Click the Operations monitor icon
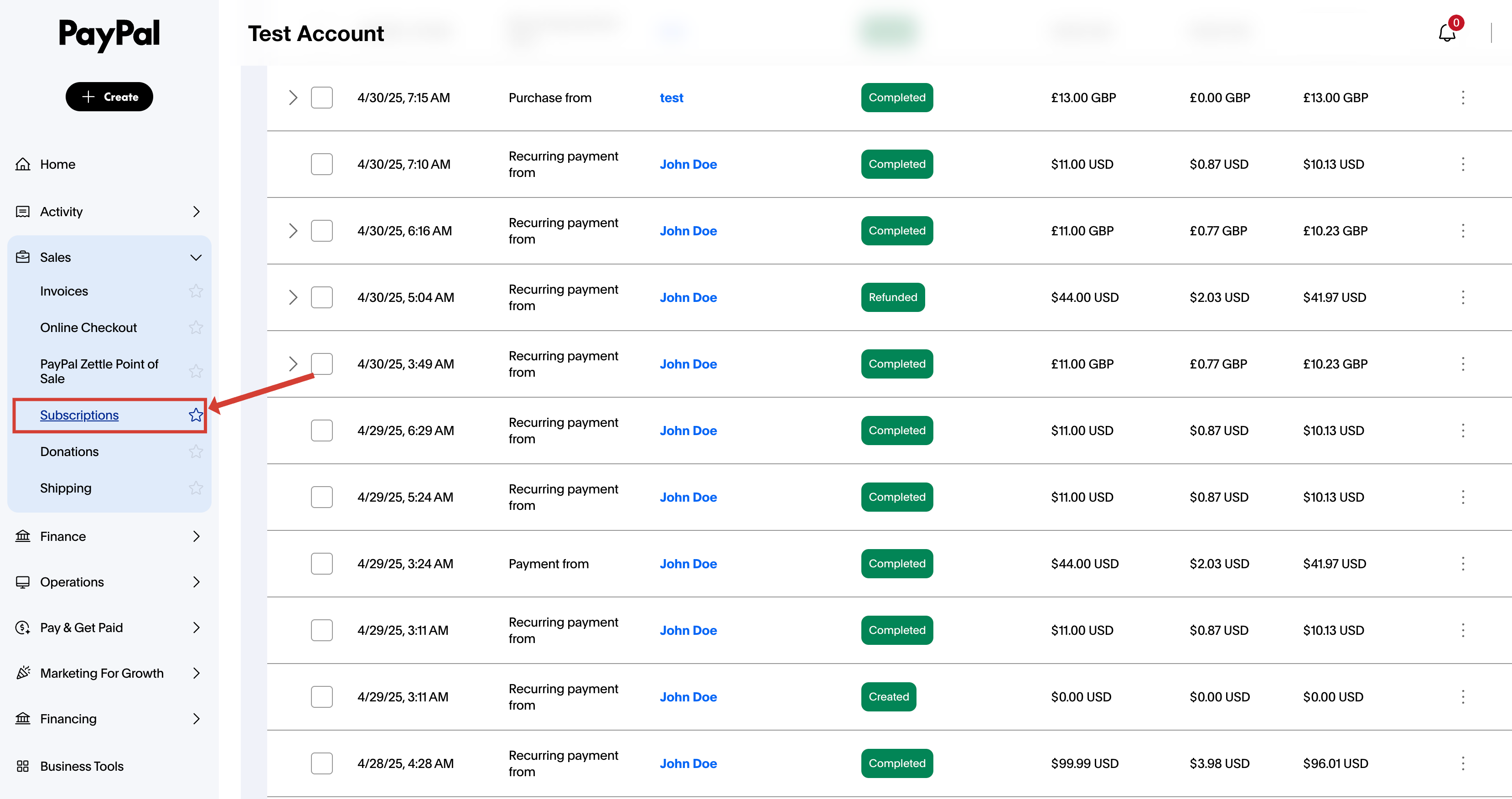This screenshot has height=799, width=1512. coord(22,582)
